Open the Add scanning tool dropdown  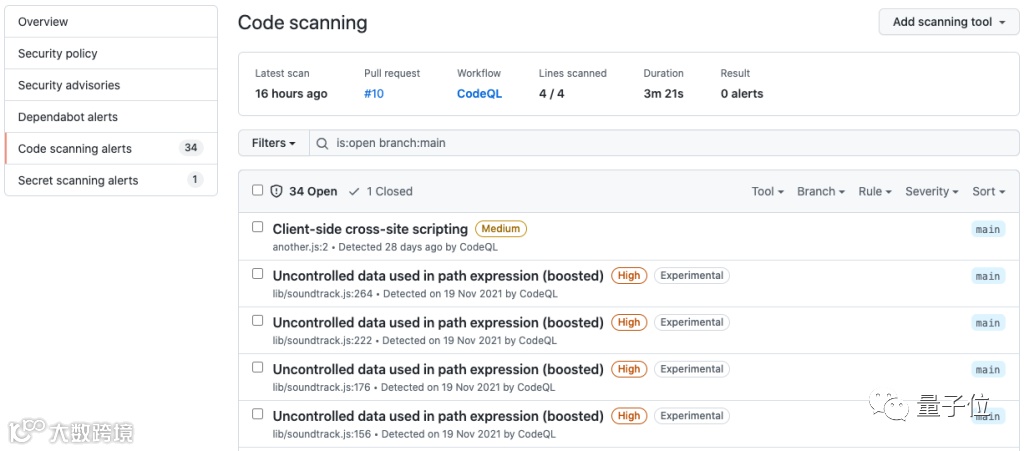pos(948,22)
